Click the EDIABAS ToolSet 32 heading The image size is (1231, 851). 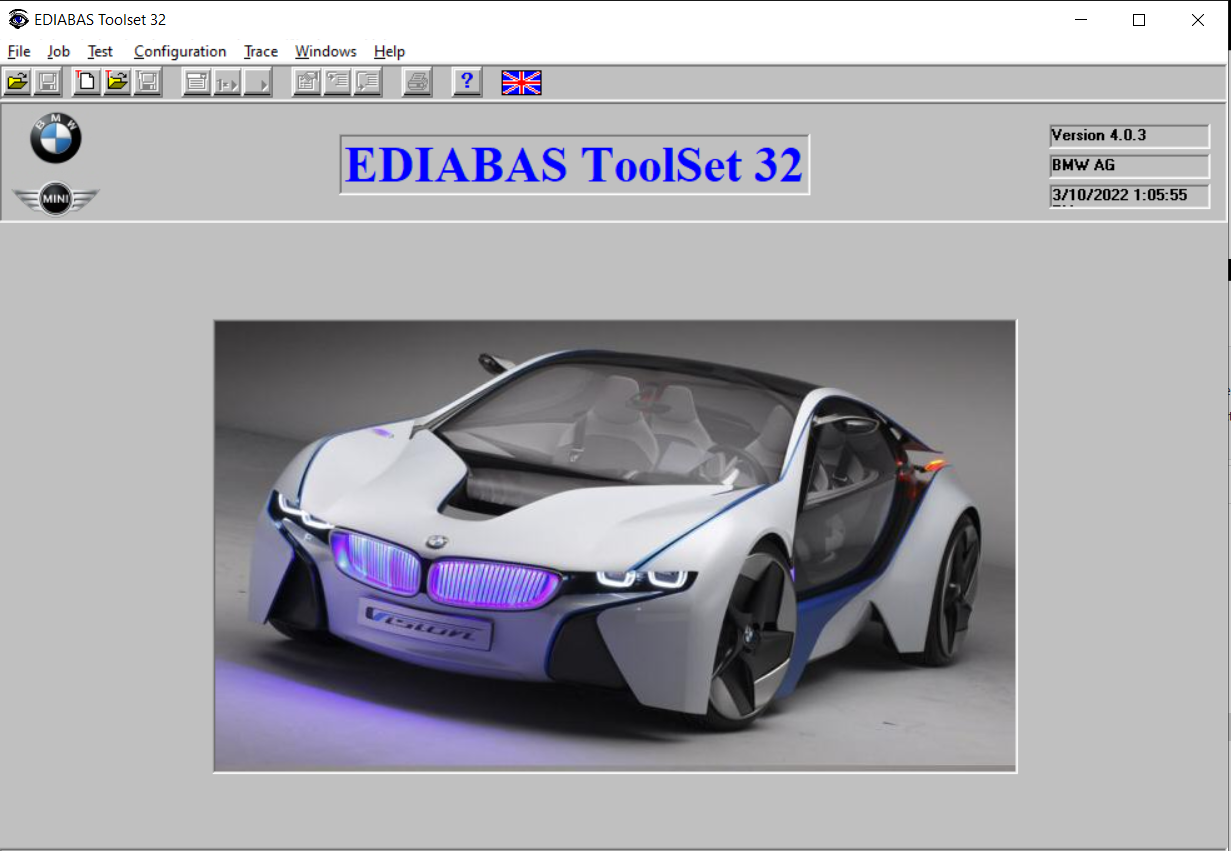[x=574, y=164]
